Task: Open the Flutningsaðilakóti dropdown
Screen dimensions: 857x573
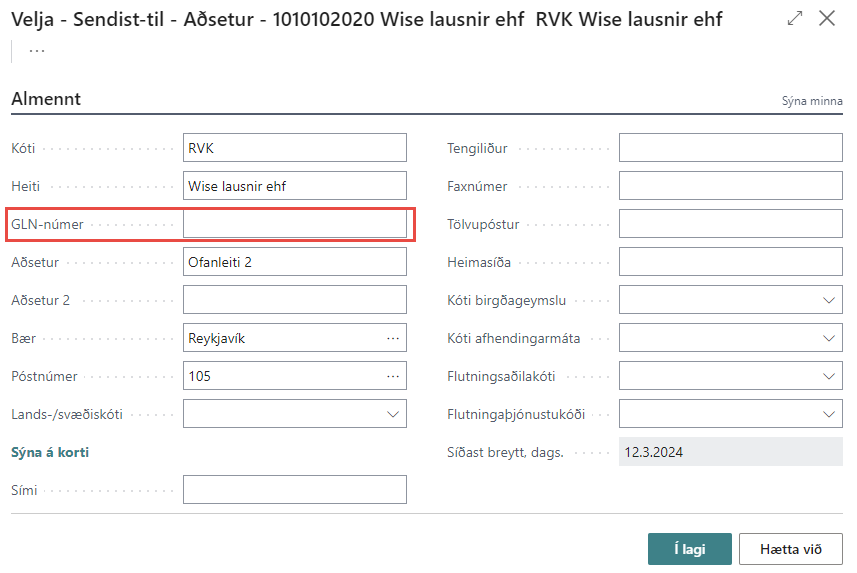Action: coord(829,376)
